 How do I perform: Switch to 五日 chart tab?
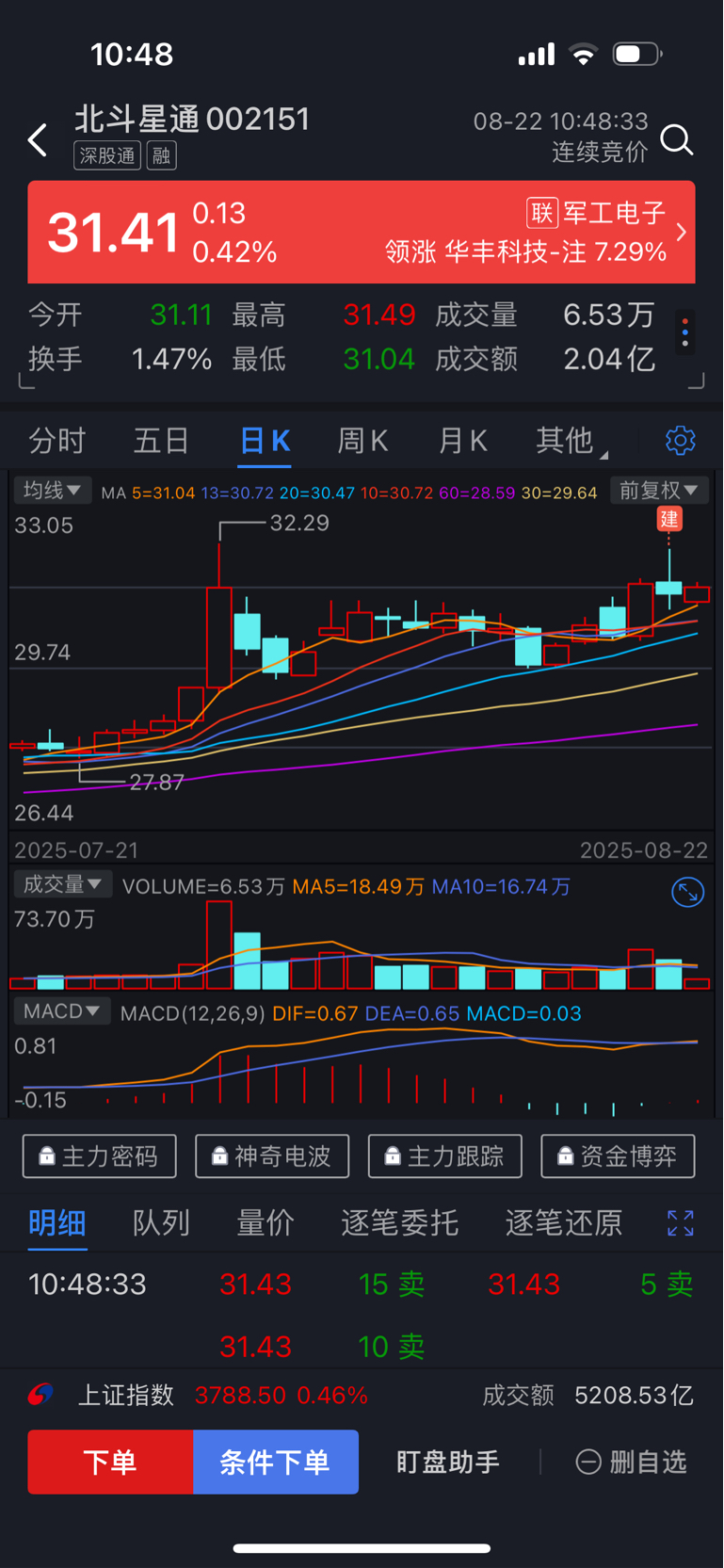coord(161,440)
